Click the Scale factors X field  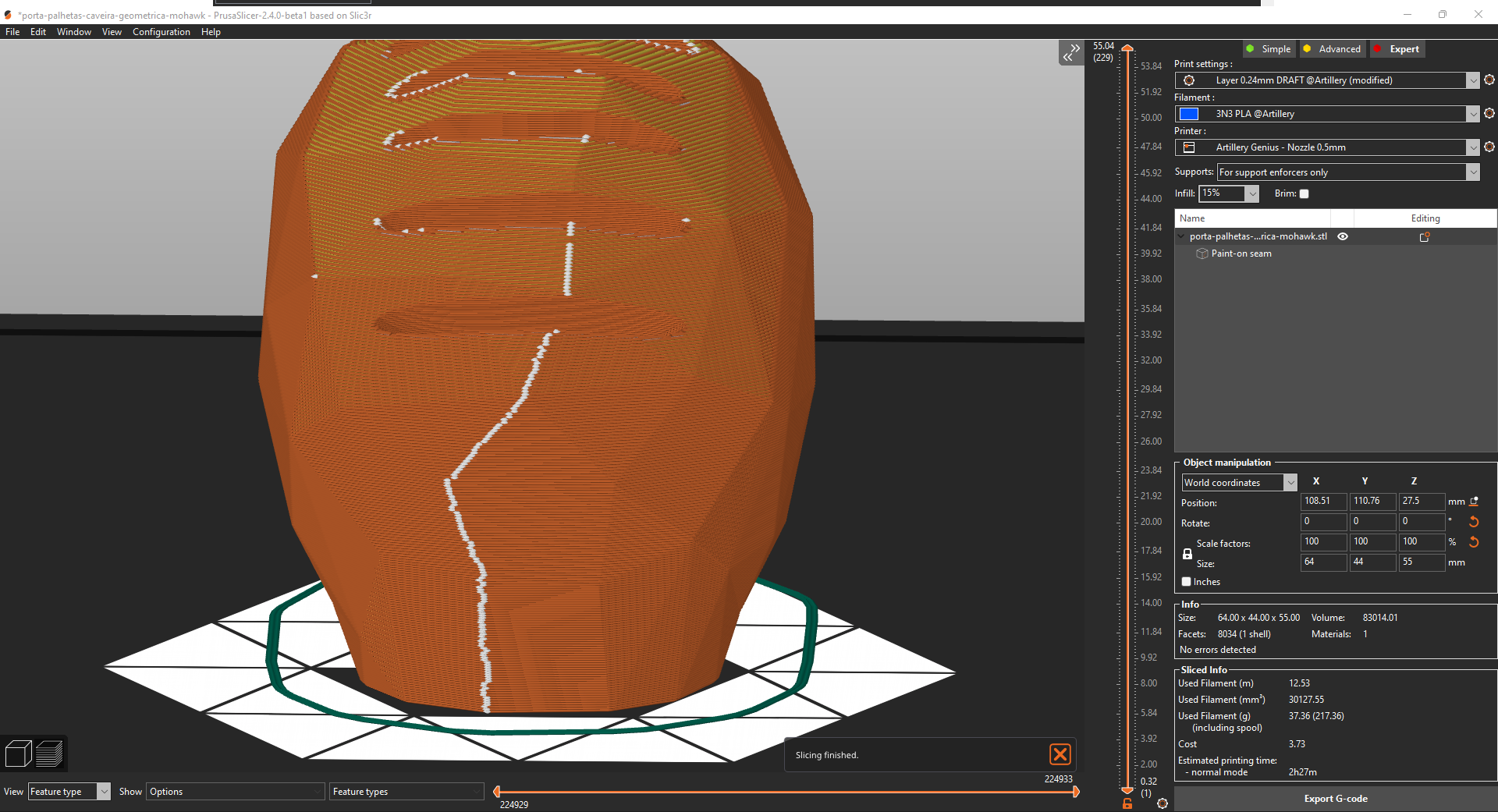coord(1324,542)
